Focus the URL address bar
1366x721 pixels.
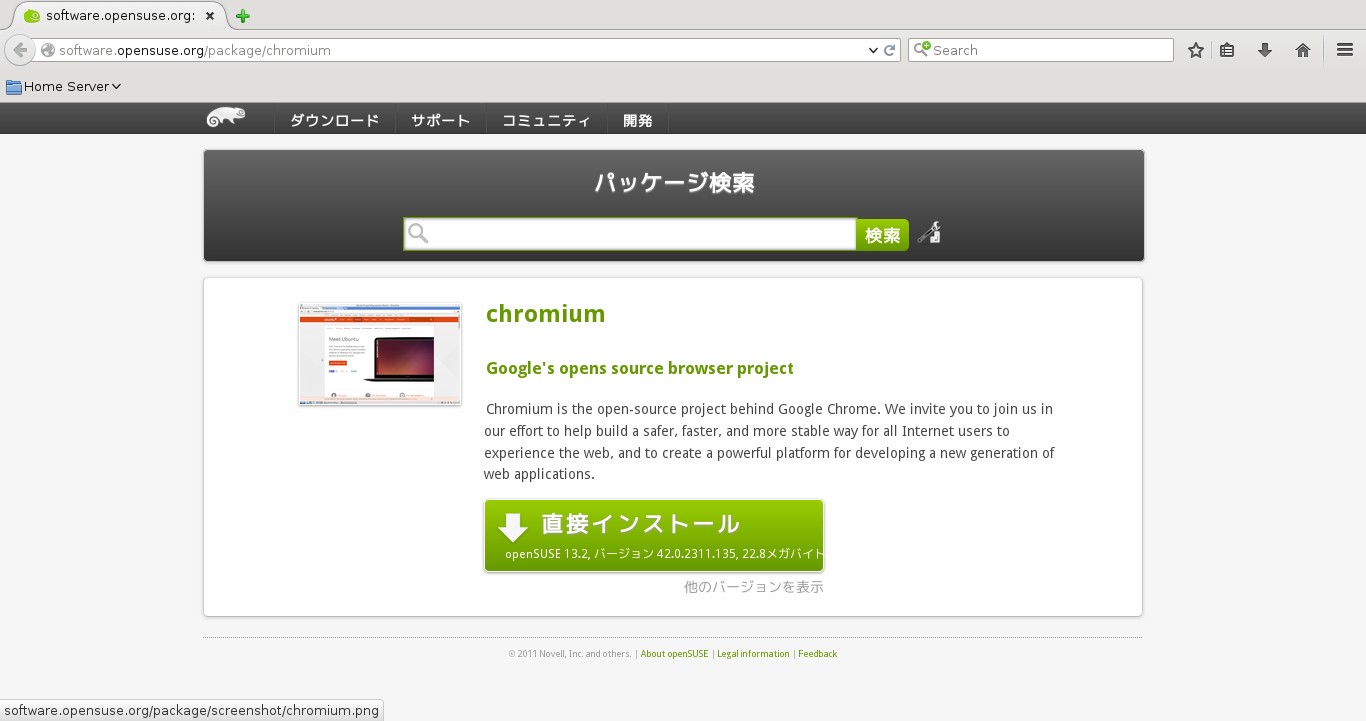click(460, 50)
